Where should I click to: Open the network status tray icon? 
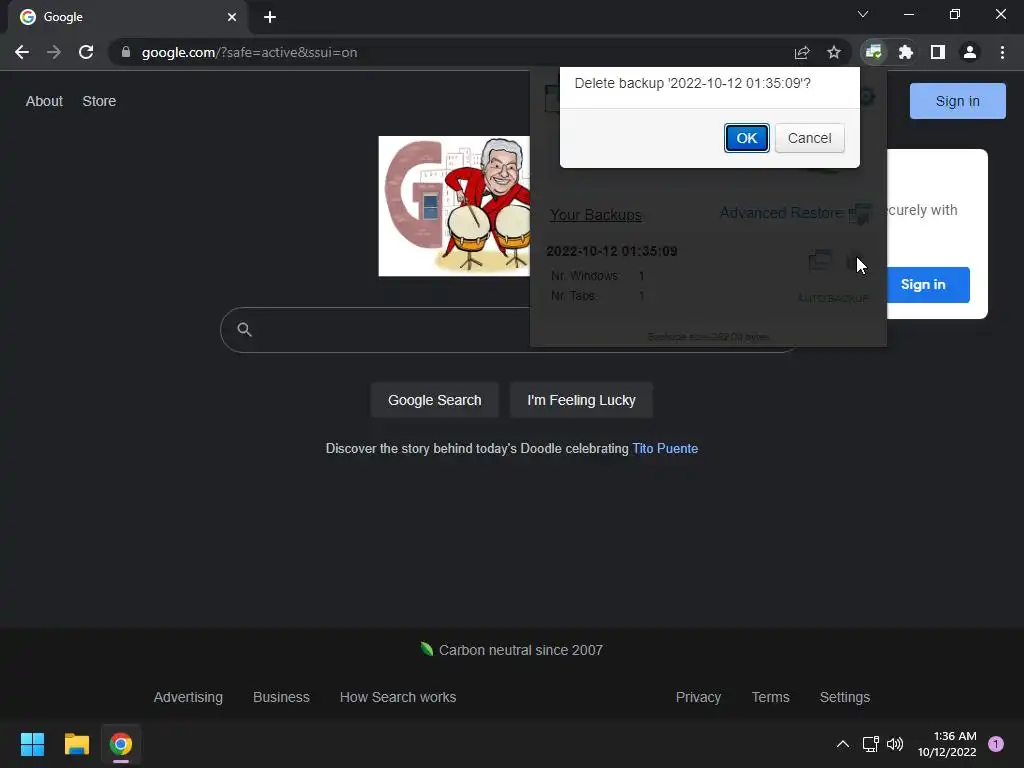870,744
